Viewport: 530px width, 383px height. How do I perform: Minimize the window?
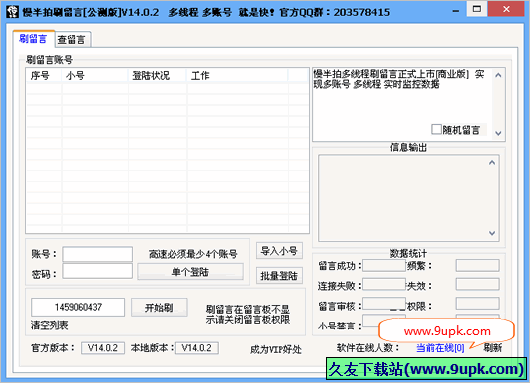(x=456, y=11)
